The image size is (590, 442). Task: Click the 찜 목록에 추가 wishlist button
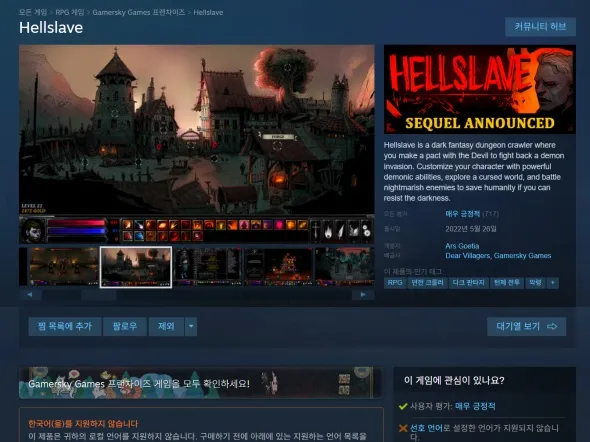65,326
